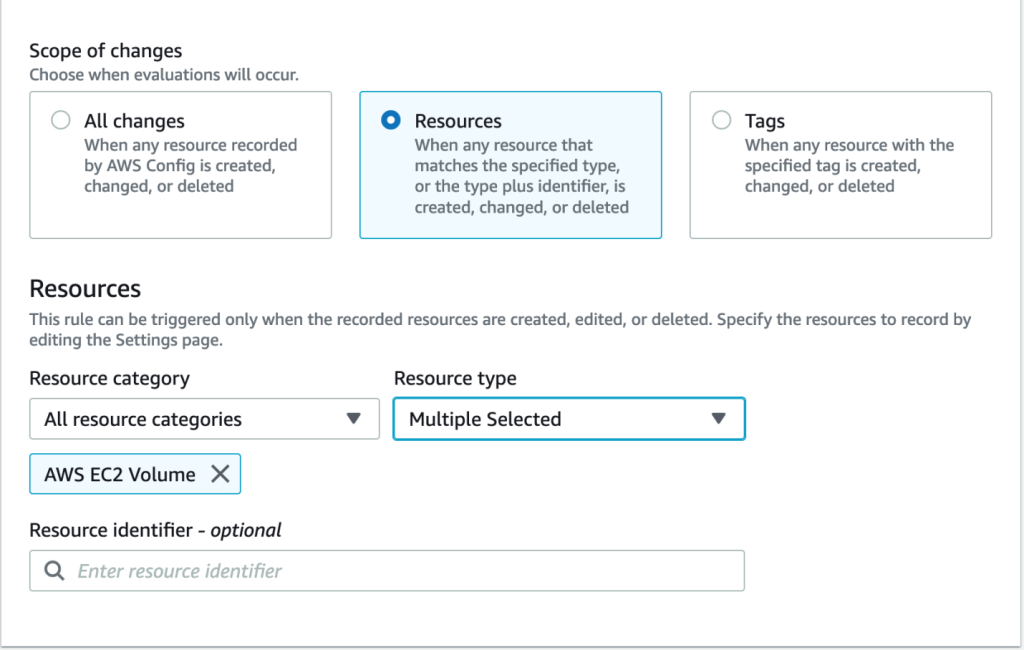The width and height of the screenshot is (1024, 650).
Task: Keep Resources selected by clicking its radio
Action: (x=390, y=119)
